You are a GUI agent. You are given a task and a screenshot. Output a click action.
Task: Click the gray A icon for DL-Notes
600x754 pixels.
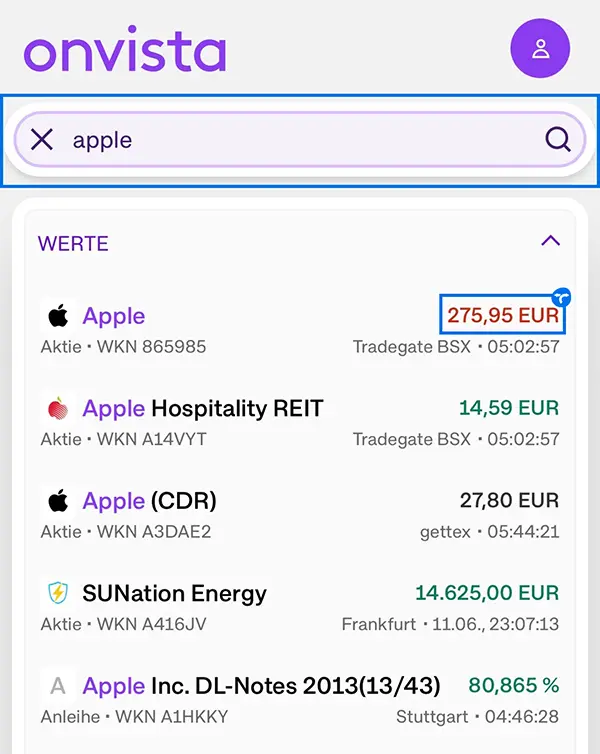[58, 686]
